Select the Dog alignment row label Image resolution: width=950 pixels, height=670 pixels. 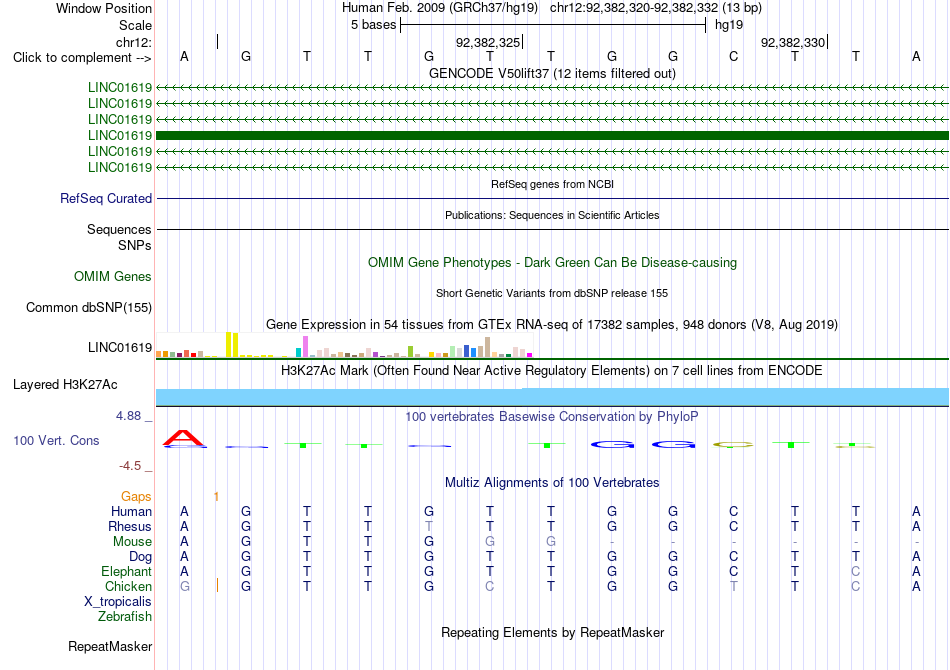click(x=140, y=556)
